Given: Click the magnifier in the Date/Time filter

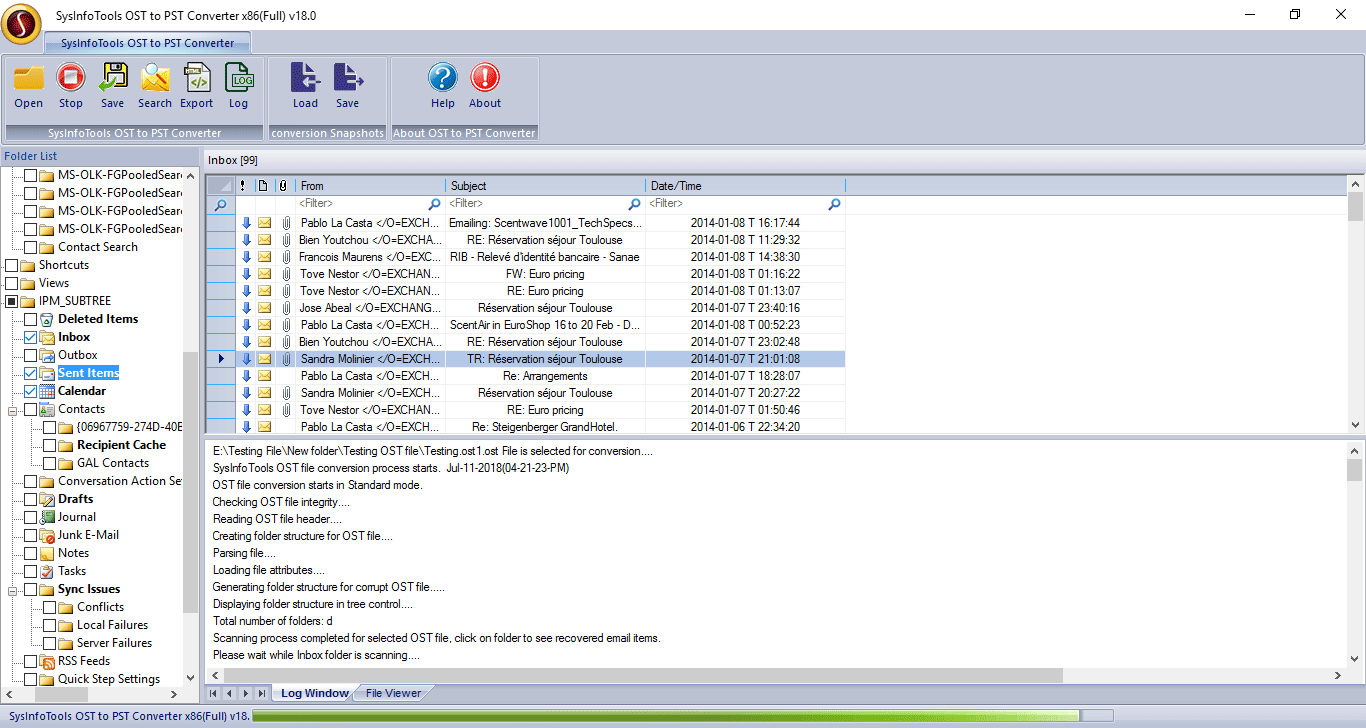Looking at the screenshot, I should pyautogui.click(x=834, y=204).
